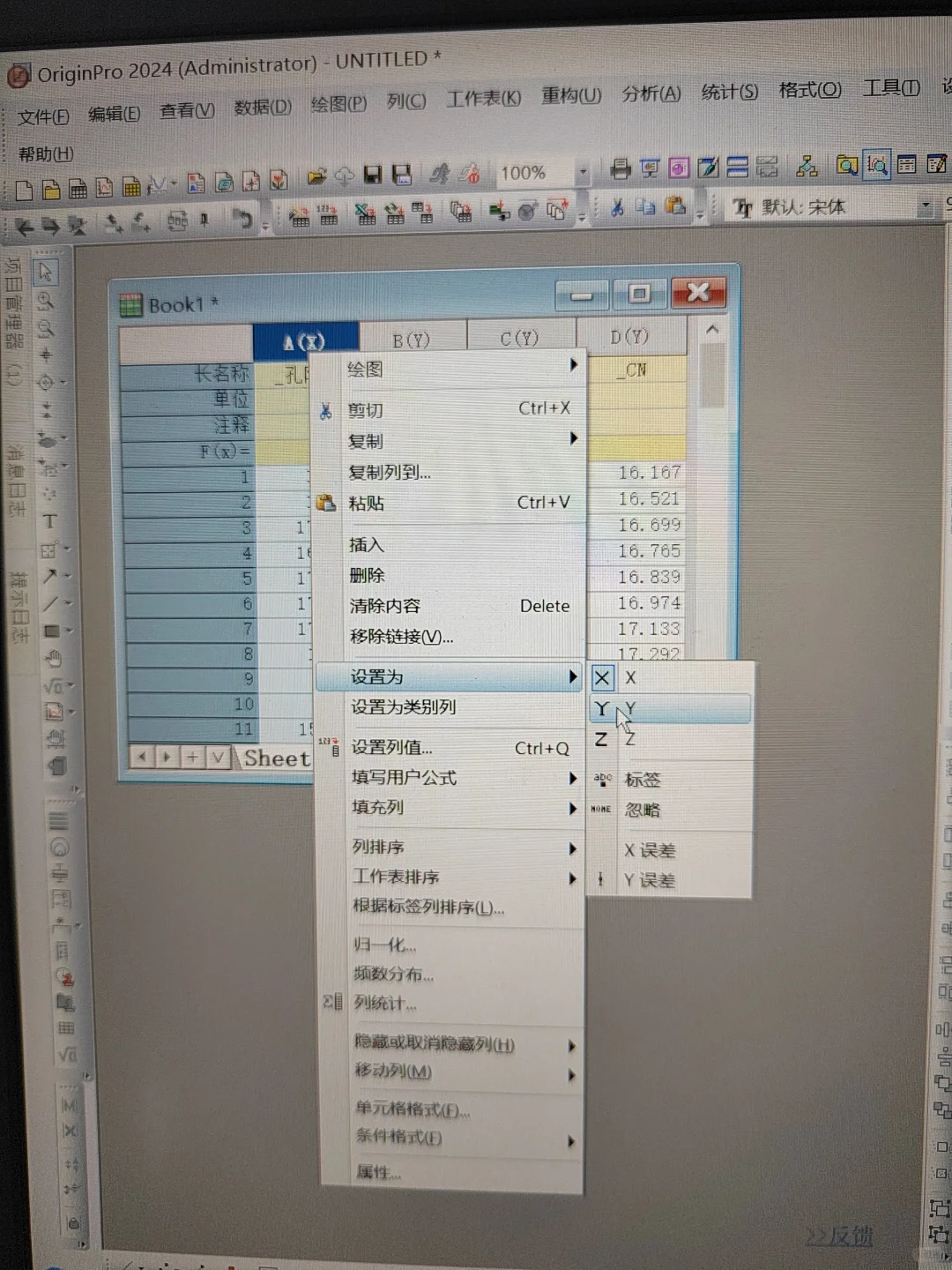Set column designation to Z

[670, 738]
